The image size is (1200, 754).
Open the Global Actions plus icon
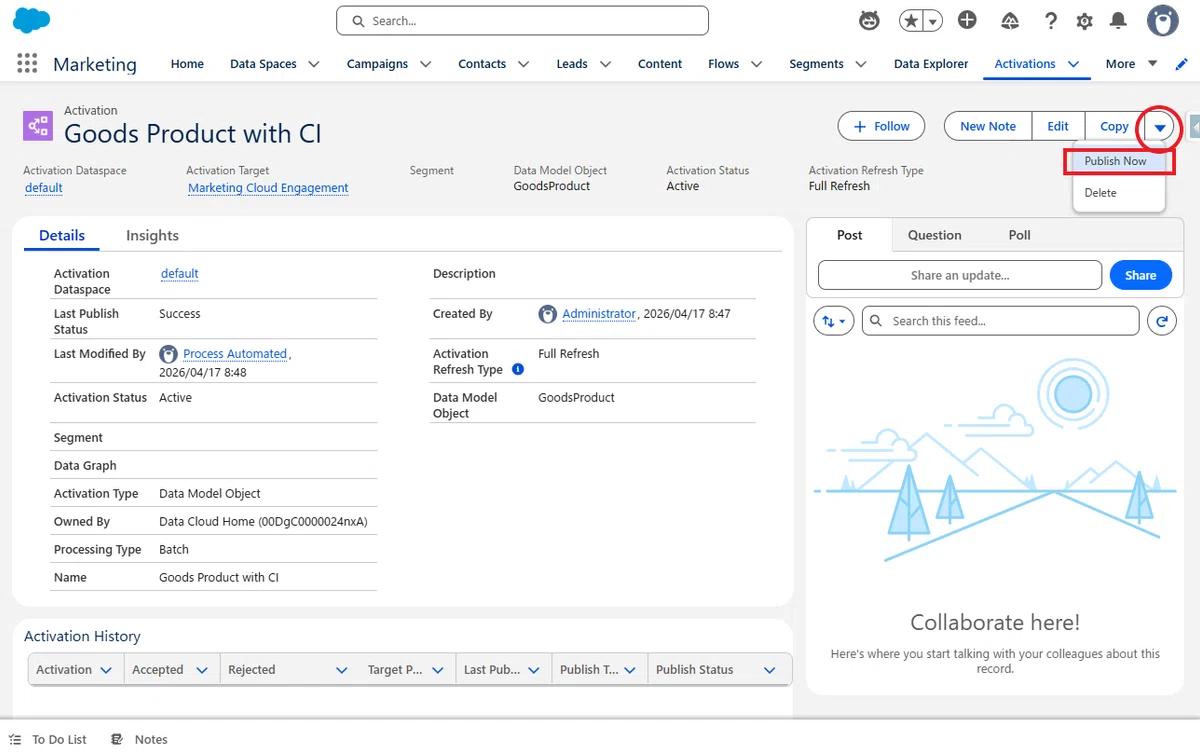pyautogui.click(x=967, y=20)
